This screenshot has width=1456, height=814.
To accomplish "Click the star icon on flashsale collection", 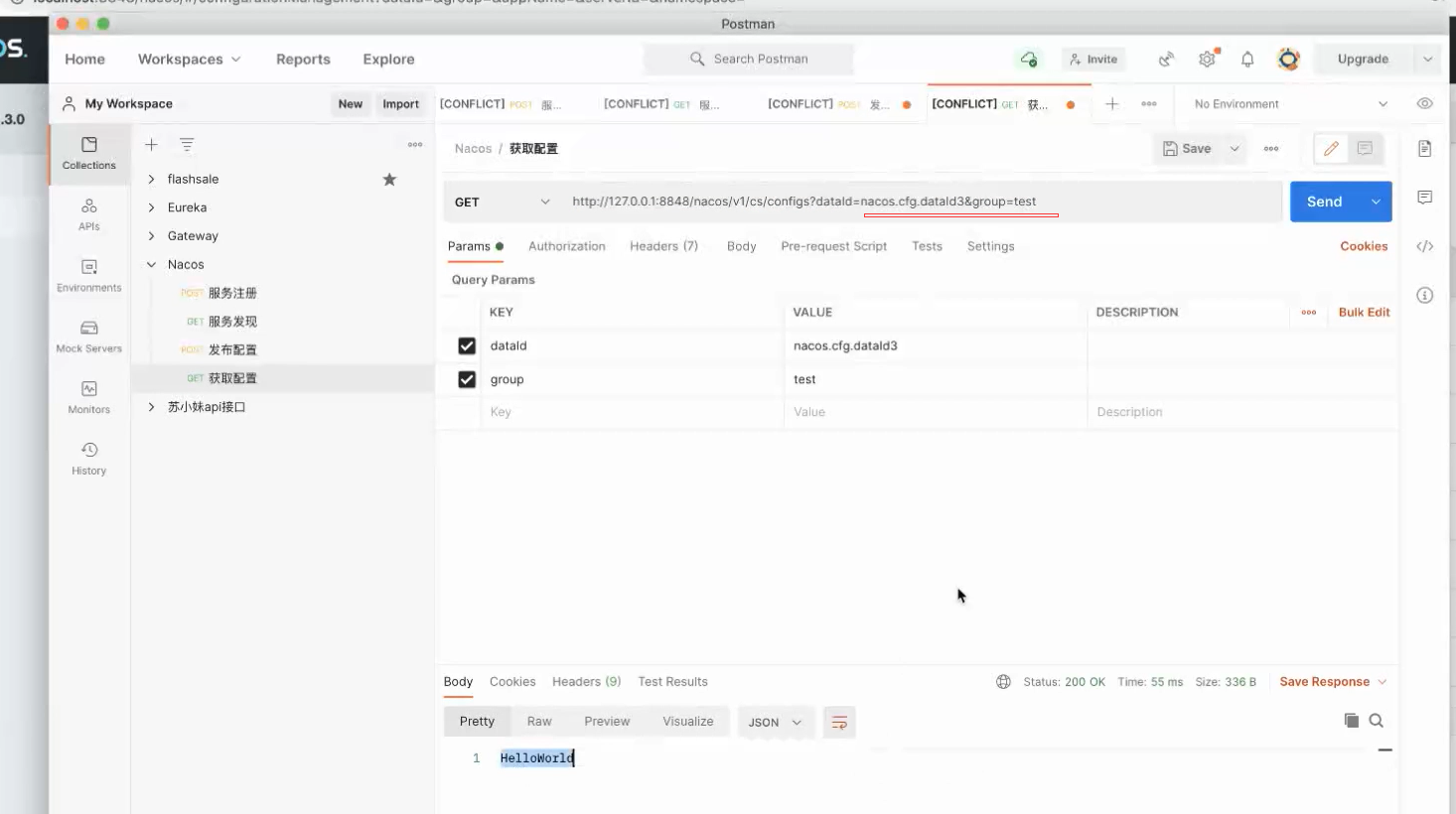I will click(x=389, y=180).
